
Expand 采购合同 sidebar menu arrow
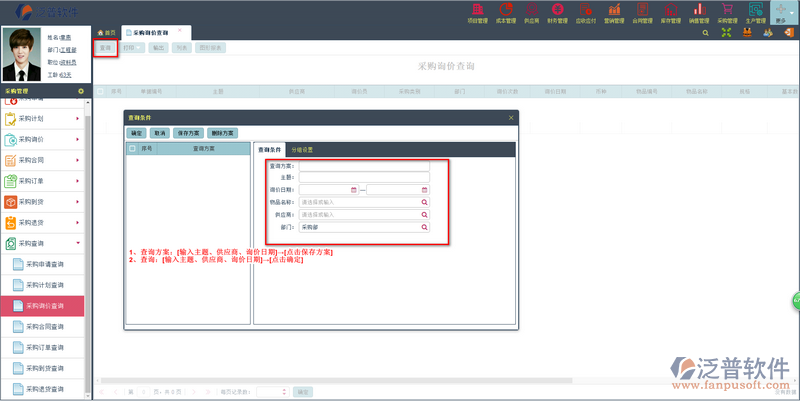[78, 160]
